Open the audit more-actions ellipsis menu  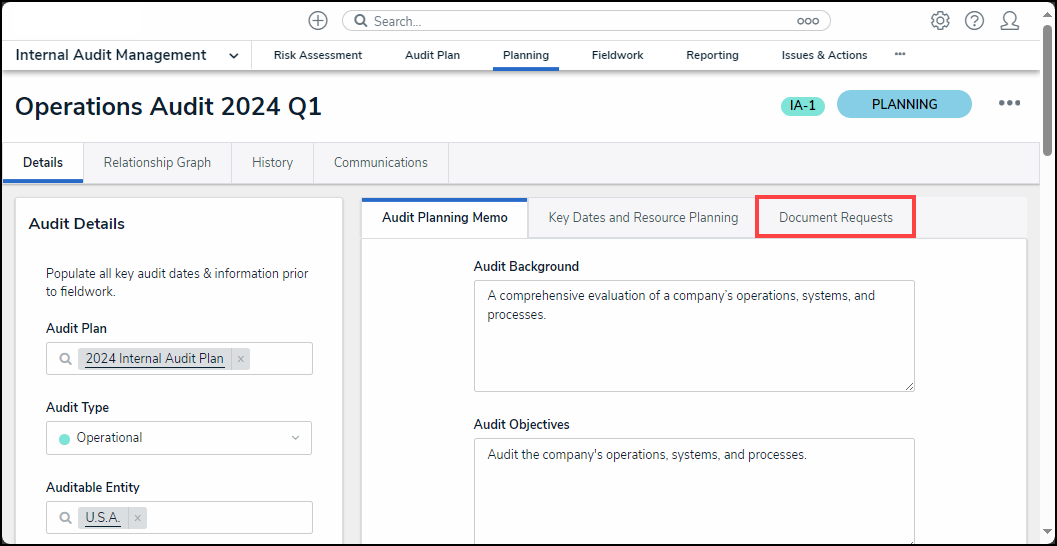pyautogui.click(x=1009, y=104)
